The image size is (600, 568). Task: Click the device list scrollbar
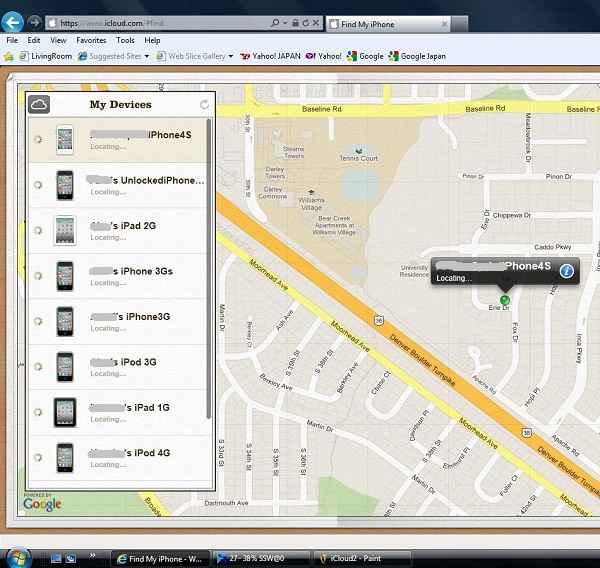click(209, 268)
